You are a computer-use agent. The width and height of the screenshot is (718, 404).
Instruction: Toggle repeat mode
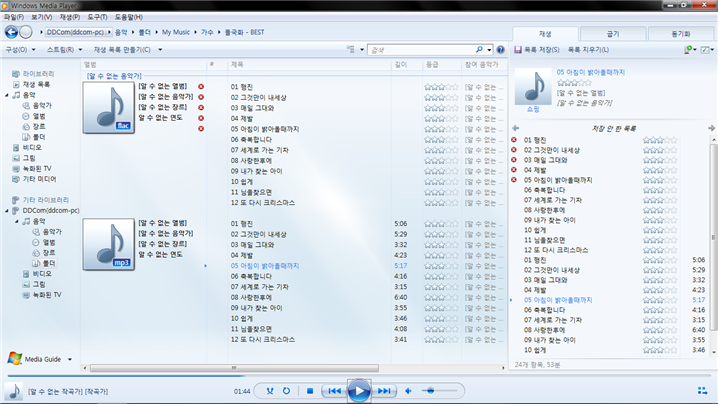[x=287, y=390]
